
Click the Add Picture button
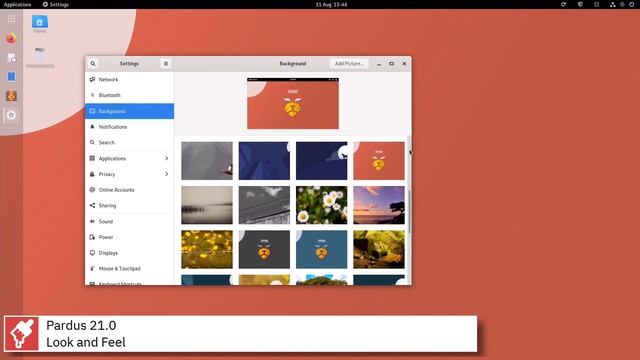pyautogui.click(x=349, y=64)
